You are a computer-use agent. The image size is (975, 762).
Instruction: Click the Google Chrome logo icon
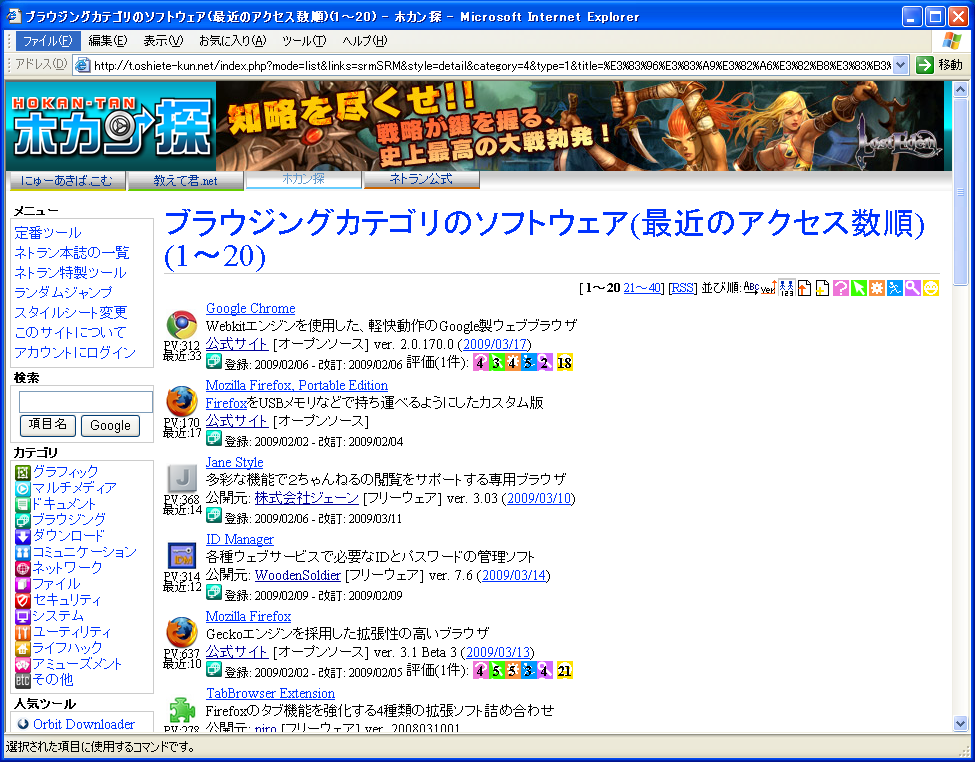(x=182, y=324)
